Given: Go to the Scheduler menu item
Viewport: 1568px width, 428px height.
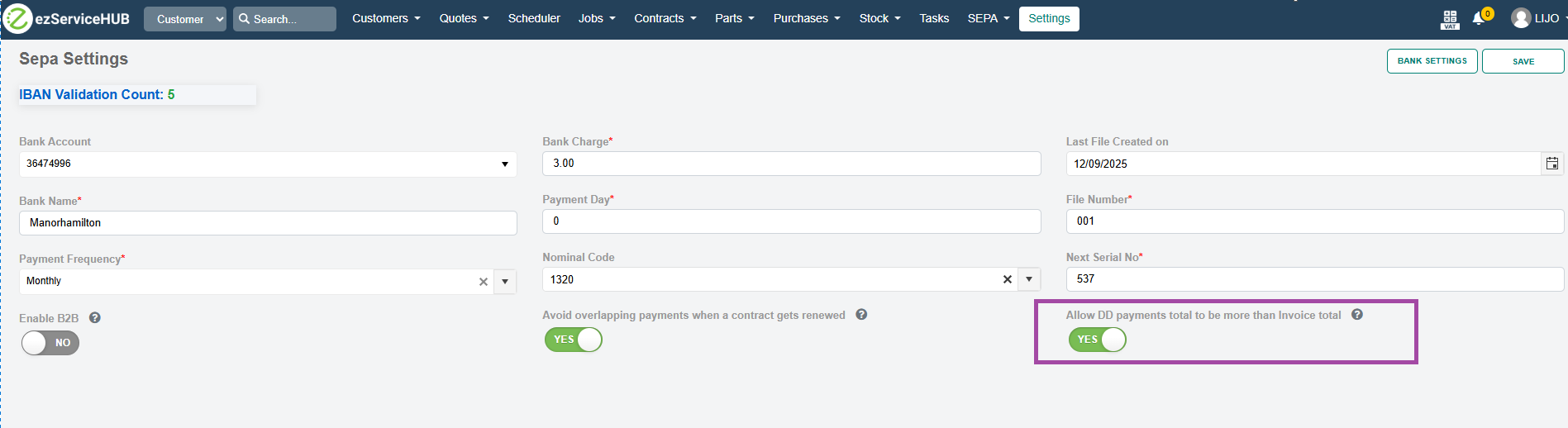Looking at the screenshot, I should coord(534,18).
